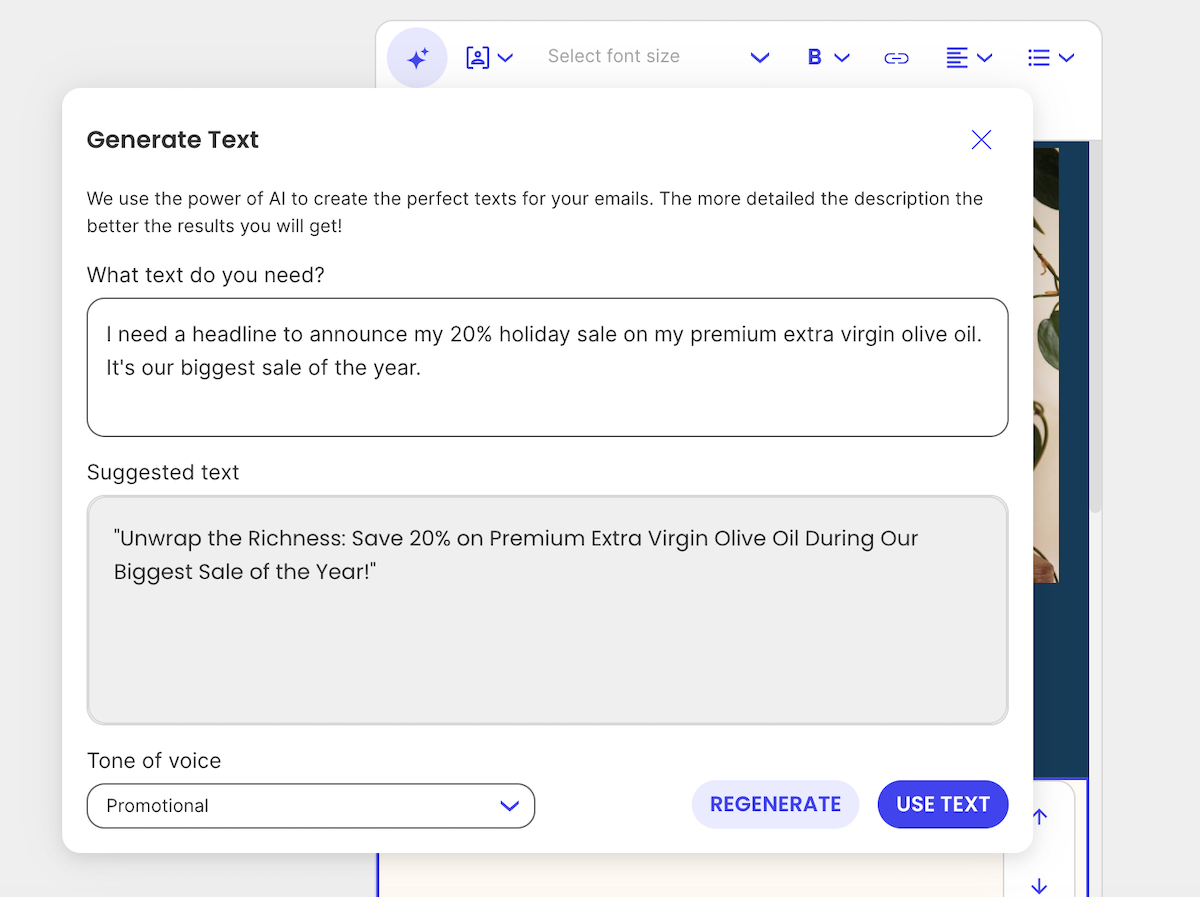The height and width of the screenshot is (897, 1200).
Task: Expand the list style dropdown chevron
Action: pyautogui.click(x=1066, y=58)
